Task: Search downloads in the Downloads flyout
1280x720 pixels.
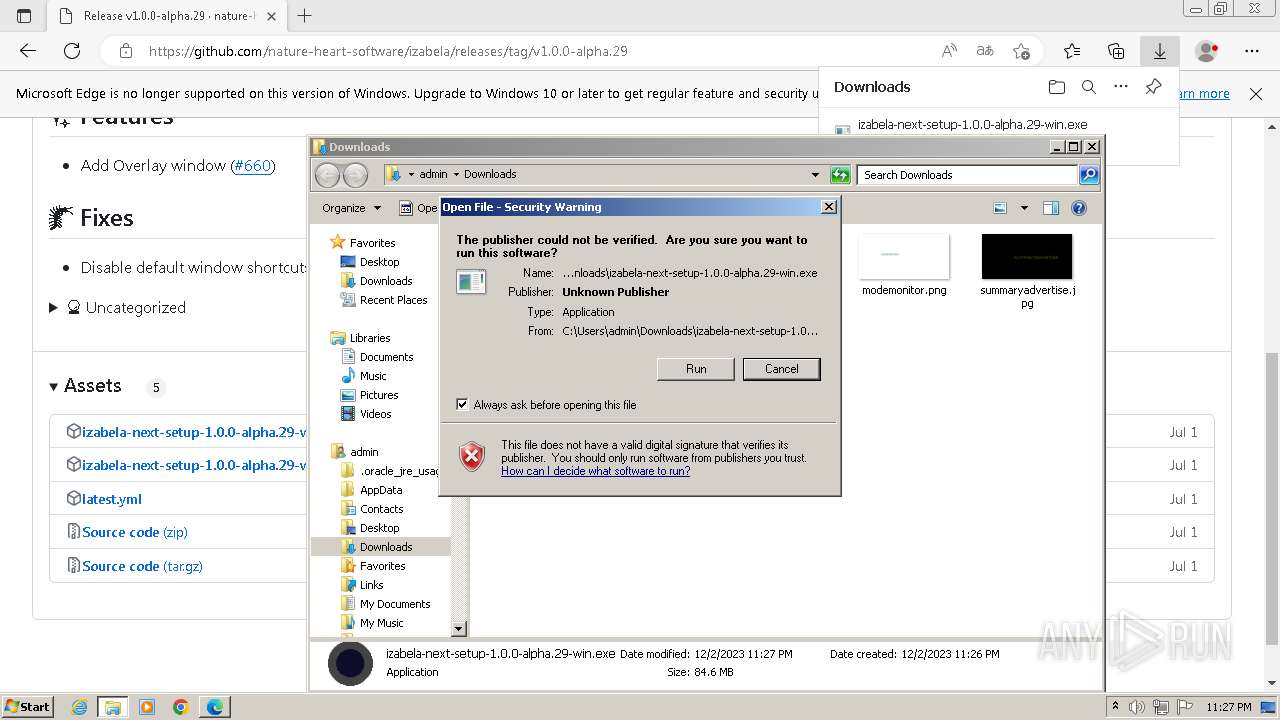Action: (1089, 87)
